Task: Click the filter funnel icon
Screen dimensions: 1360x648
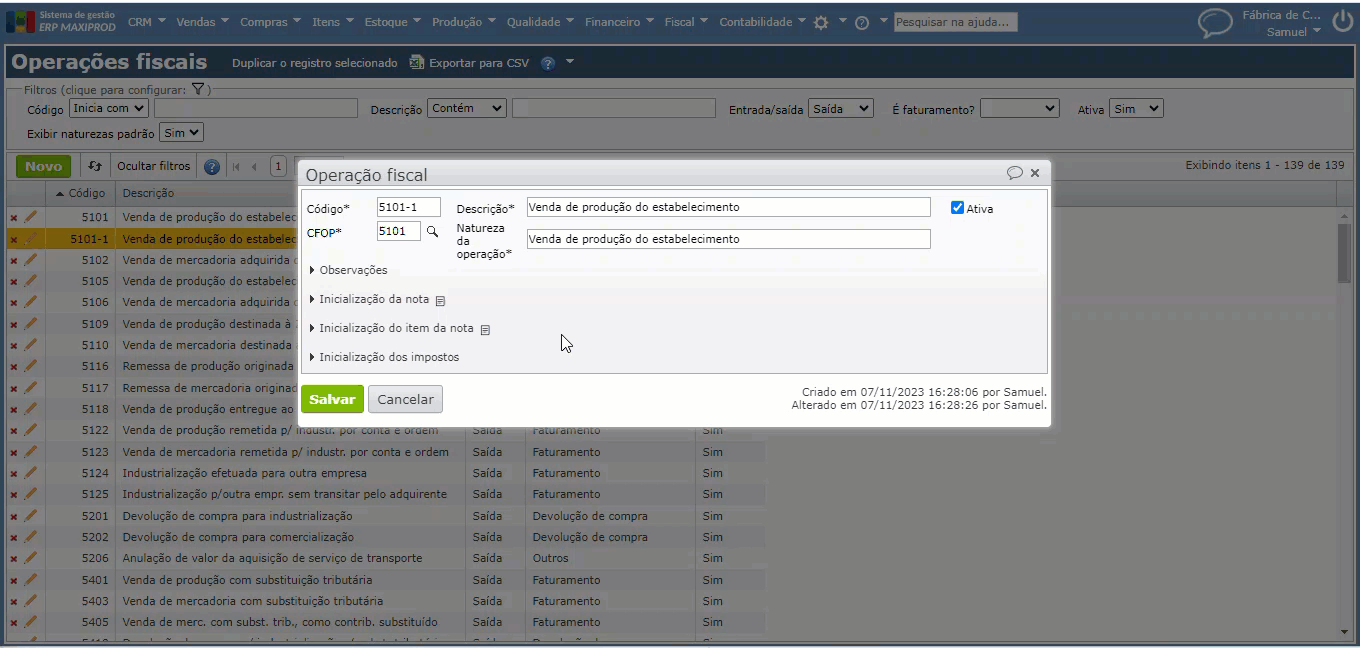Action: [198, 89]
